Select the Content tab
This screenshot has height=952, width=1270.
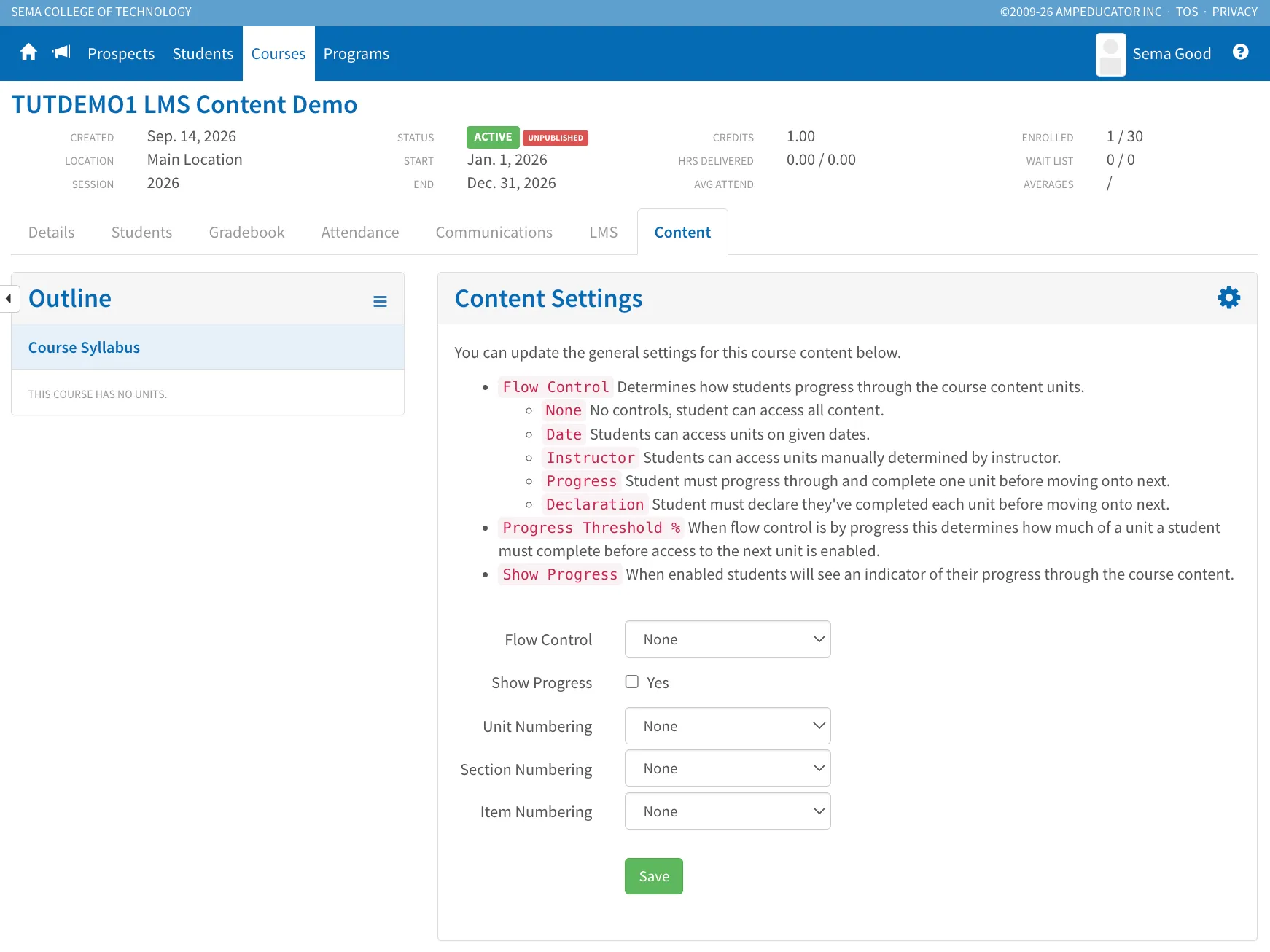coord(682,233)
